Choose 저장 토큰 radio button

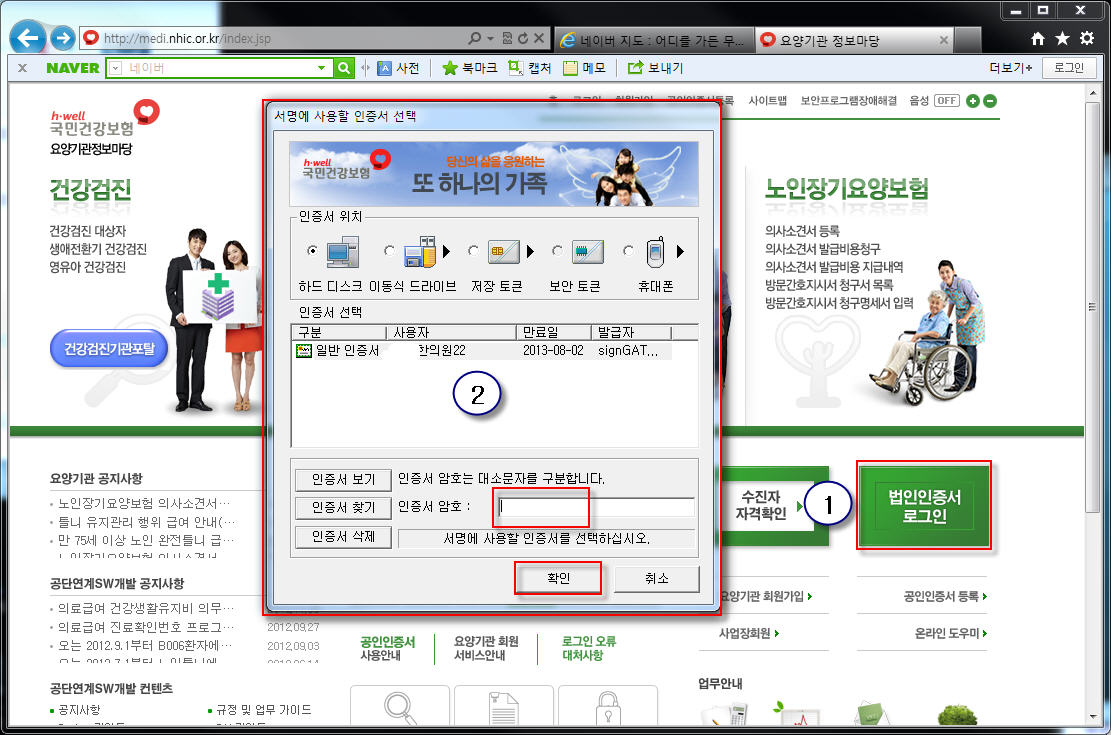[x=473, y=250]
